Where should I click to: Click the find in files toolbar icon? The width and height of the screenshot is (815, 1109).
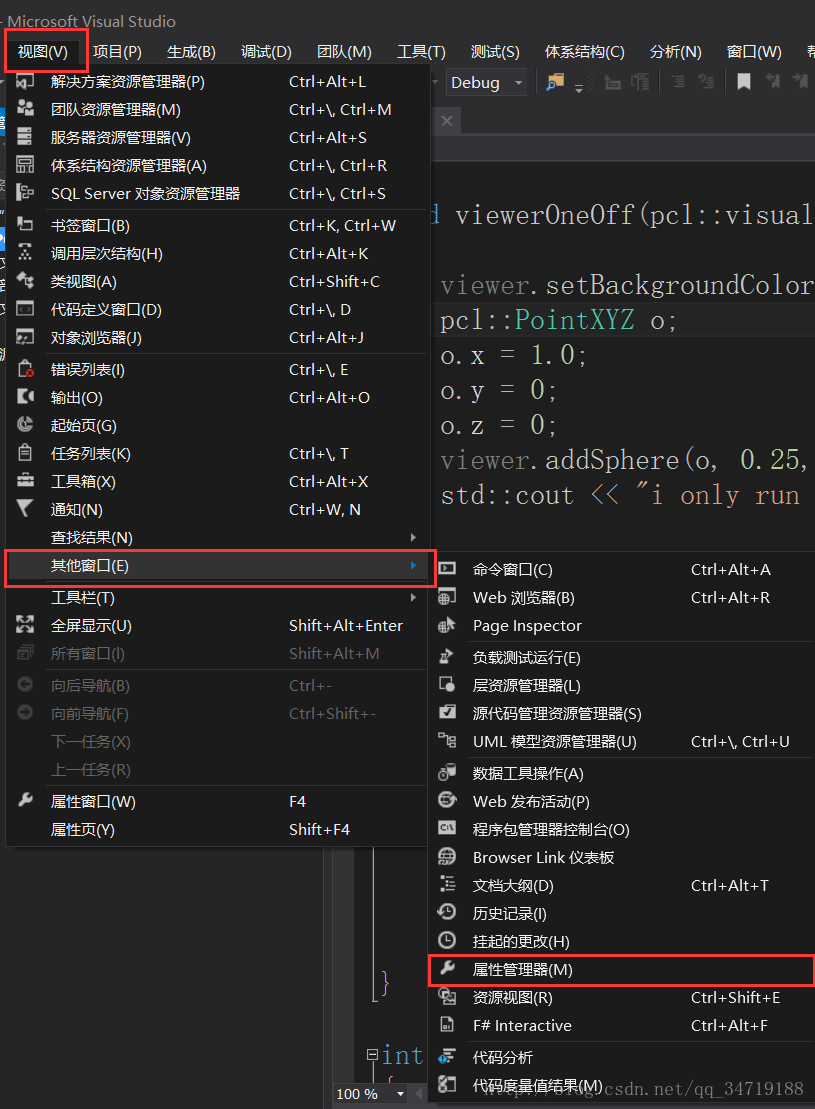(x=555, y=82)
